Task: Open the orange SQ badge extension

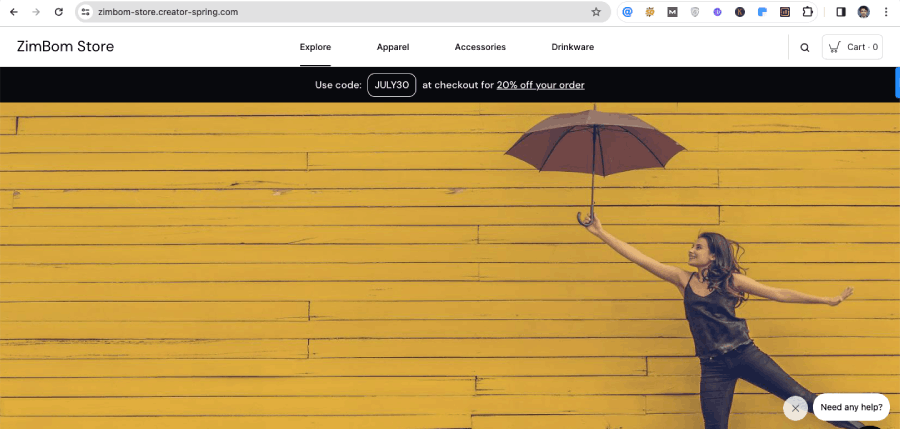Action: (x=650, y=12)
